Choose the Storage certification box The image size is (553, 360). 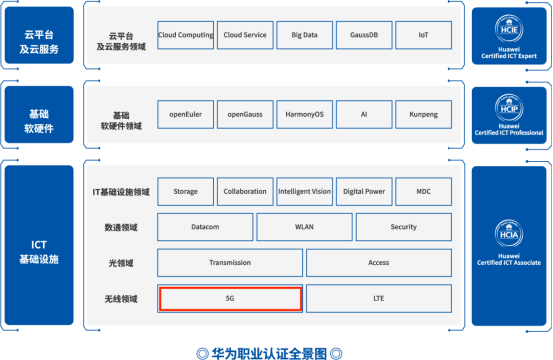(186, 191)
